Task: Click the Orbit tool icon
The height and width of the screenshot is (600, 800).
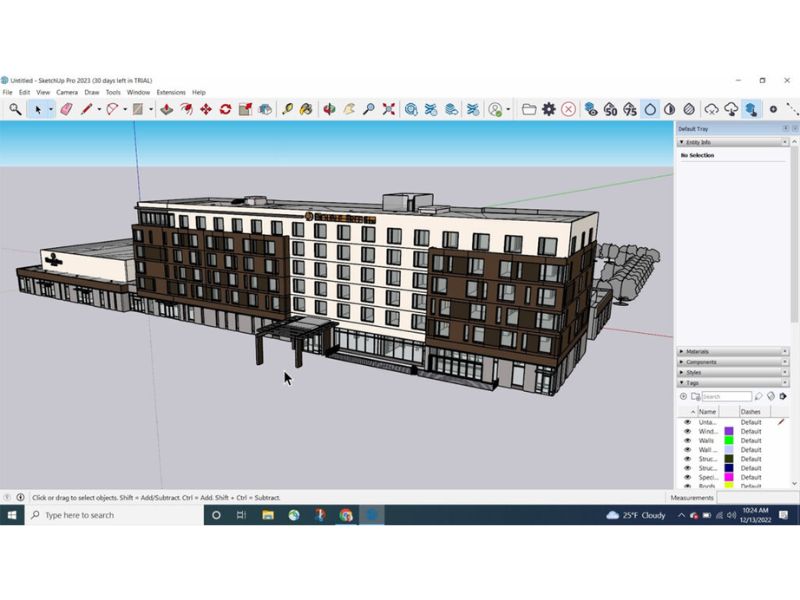Action: click(x=329, y=109)
